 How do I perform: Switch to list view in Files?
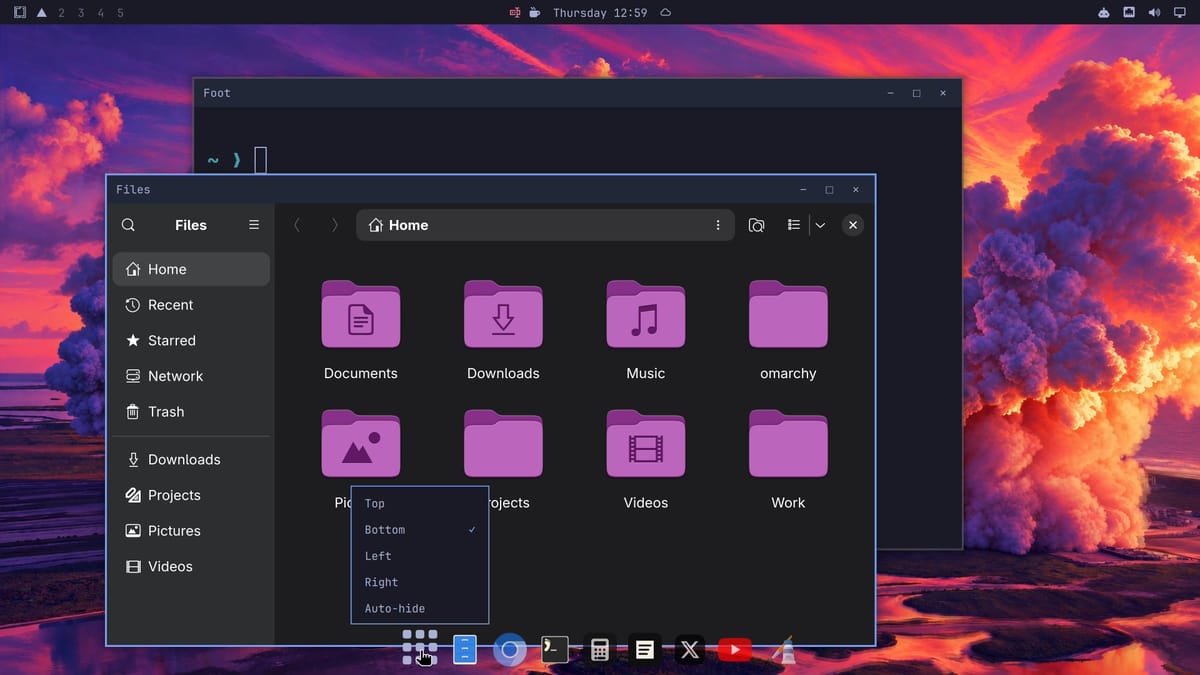coord(794,225)
